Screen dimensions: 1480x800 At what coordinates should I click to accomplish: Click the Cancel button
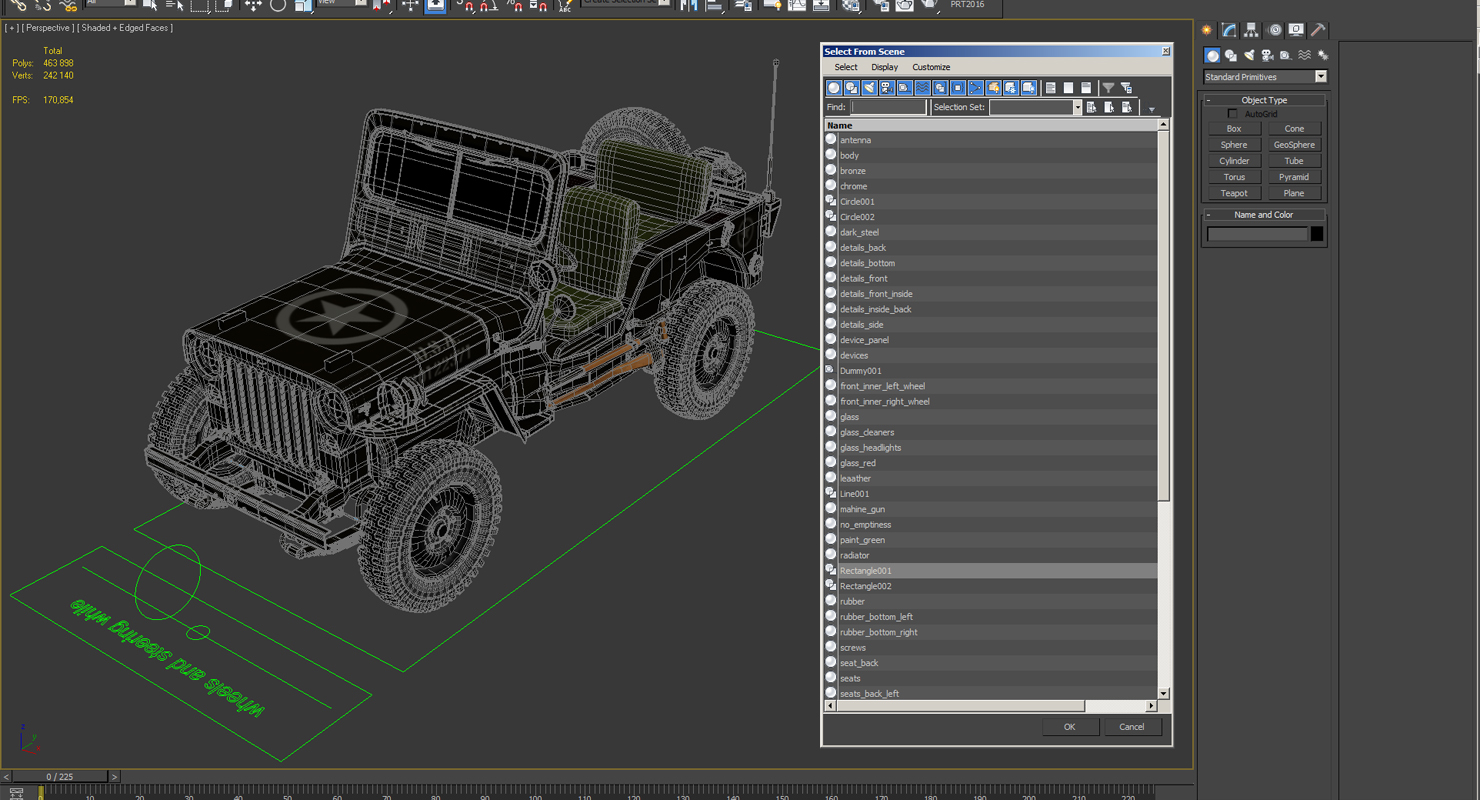click(1131, 727)
